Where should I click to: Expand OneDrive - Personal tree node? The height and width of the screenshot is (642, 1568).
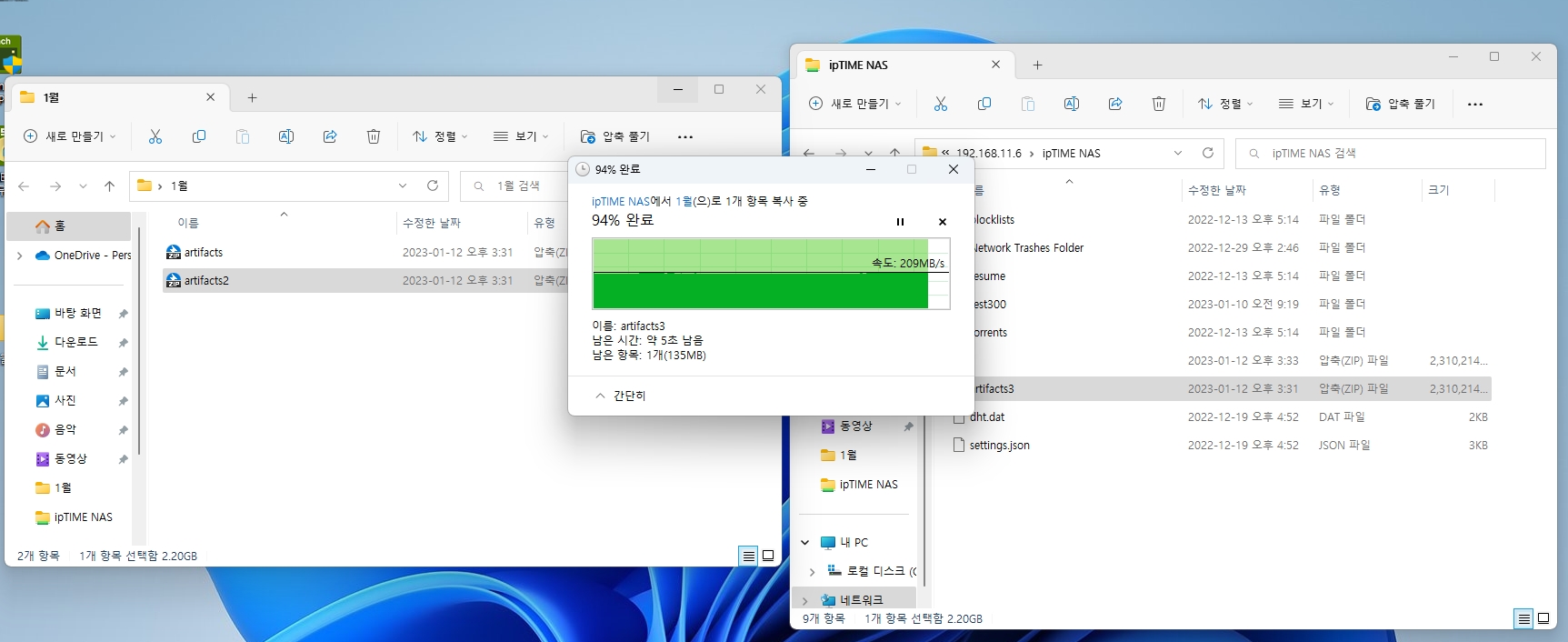coord(20,256)
